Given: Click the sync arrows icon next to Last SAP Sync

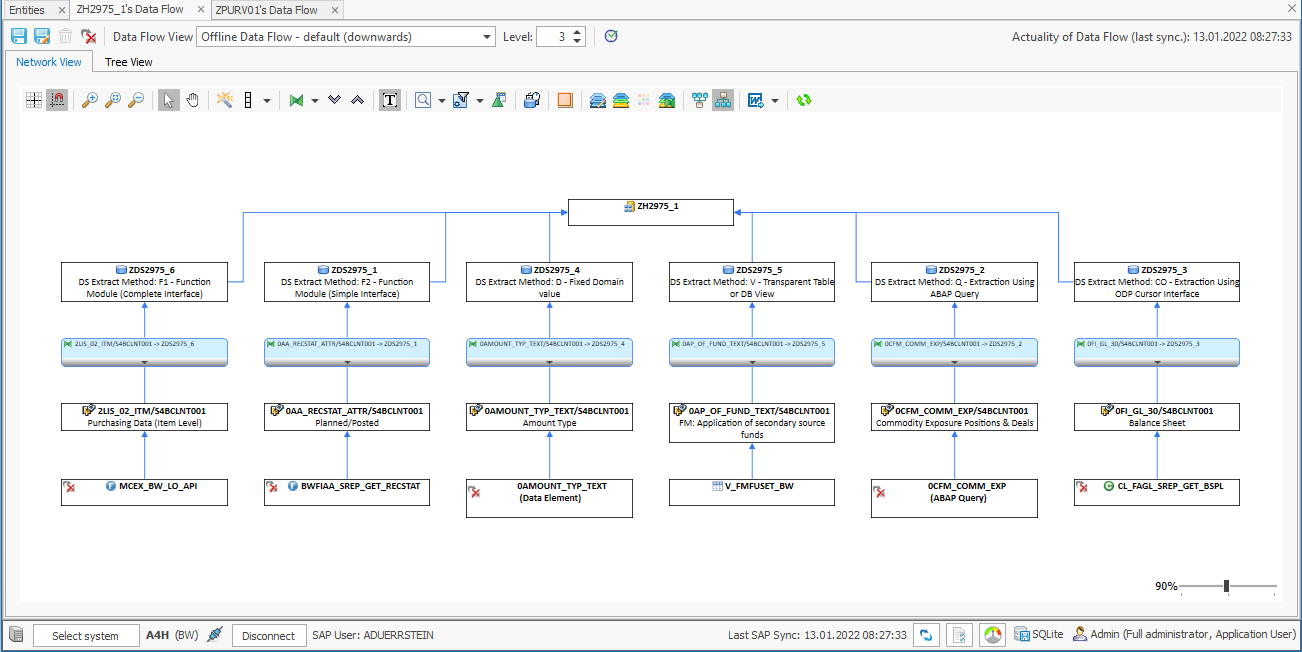Looking at the screenshot, I should point(925,634).
